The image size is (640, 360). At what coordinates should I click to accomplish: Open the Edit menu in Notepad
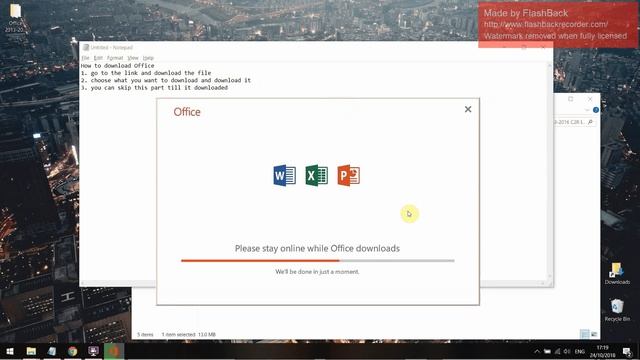[98, 58]
